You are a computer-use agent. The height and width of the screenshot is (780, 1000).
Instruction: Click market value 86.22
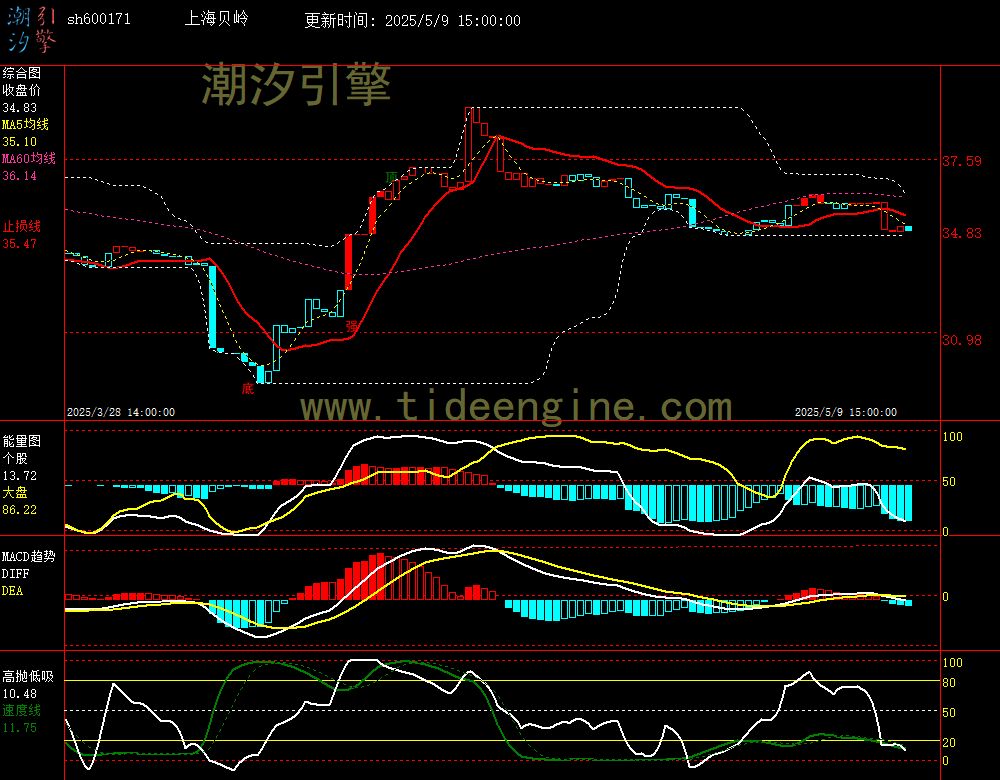[x=20, y=510]
